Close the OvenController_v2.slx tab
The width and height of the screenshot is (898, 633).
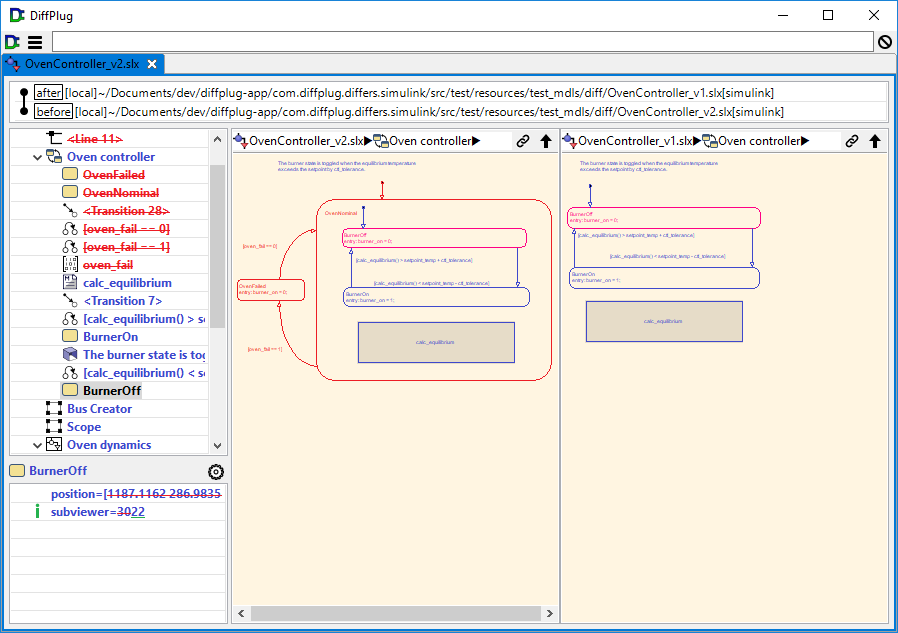coord(152,64)
